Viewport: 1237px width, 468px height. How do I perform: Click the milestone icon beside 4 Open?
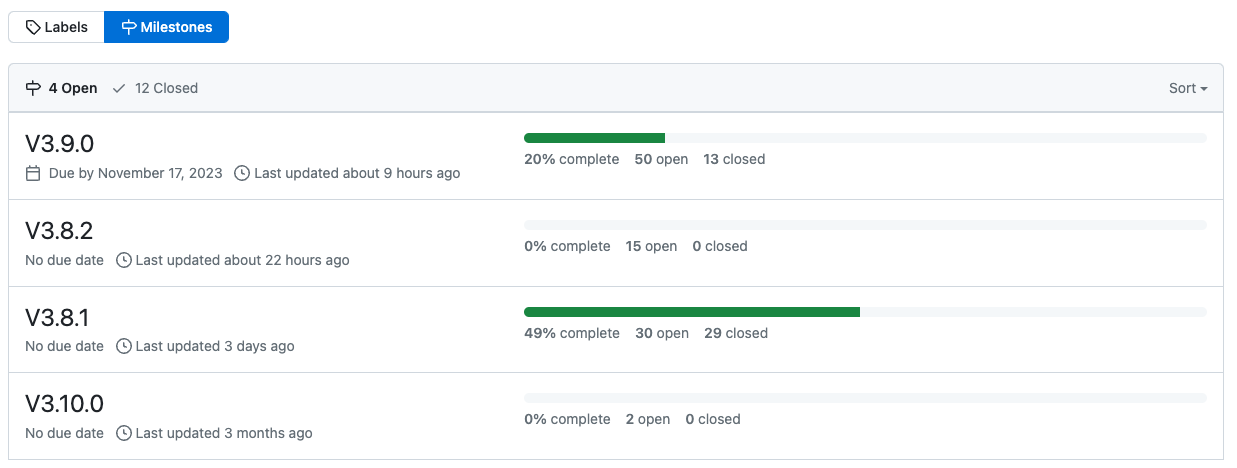click(x=33, y=88)
